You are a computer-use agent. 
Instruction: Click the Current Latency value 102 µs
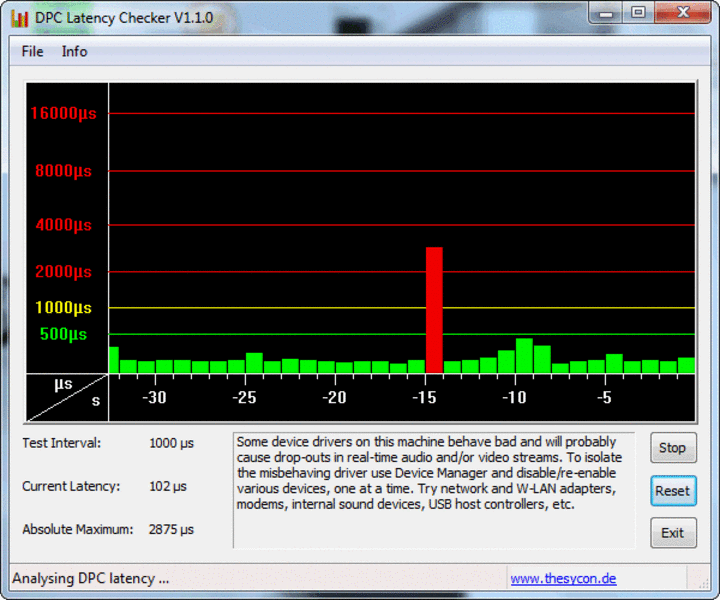tap(168, 487)
